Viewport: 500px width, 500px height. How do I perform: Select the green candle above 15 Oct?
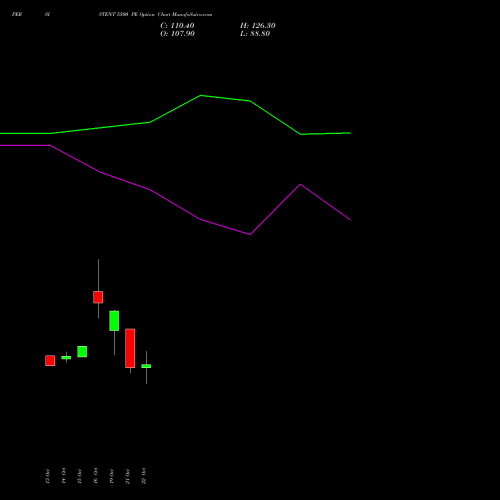[82, 352]
